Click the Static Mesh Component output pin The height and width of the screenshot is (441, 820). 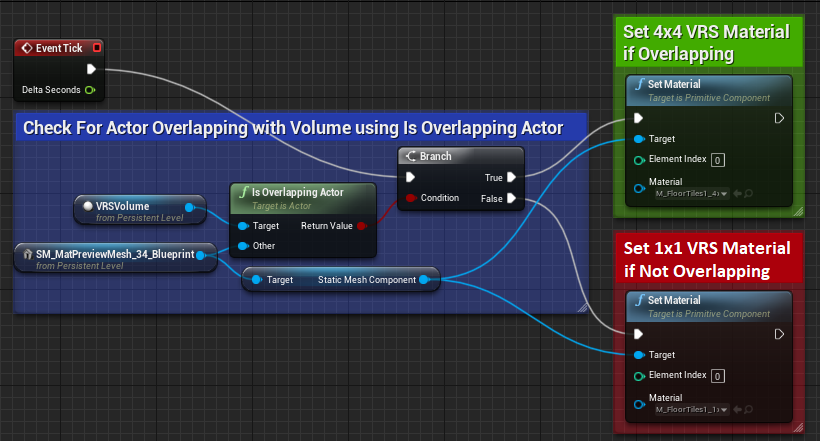tap(425, 280)
